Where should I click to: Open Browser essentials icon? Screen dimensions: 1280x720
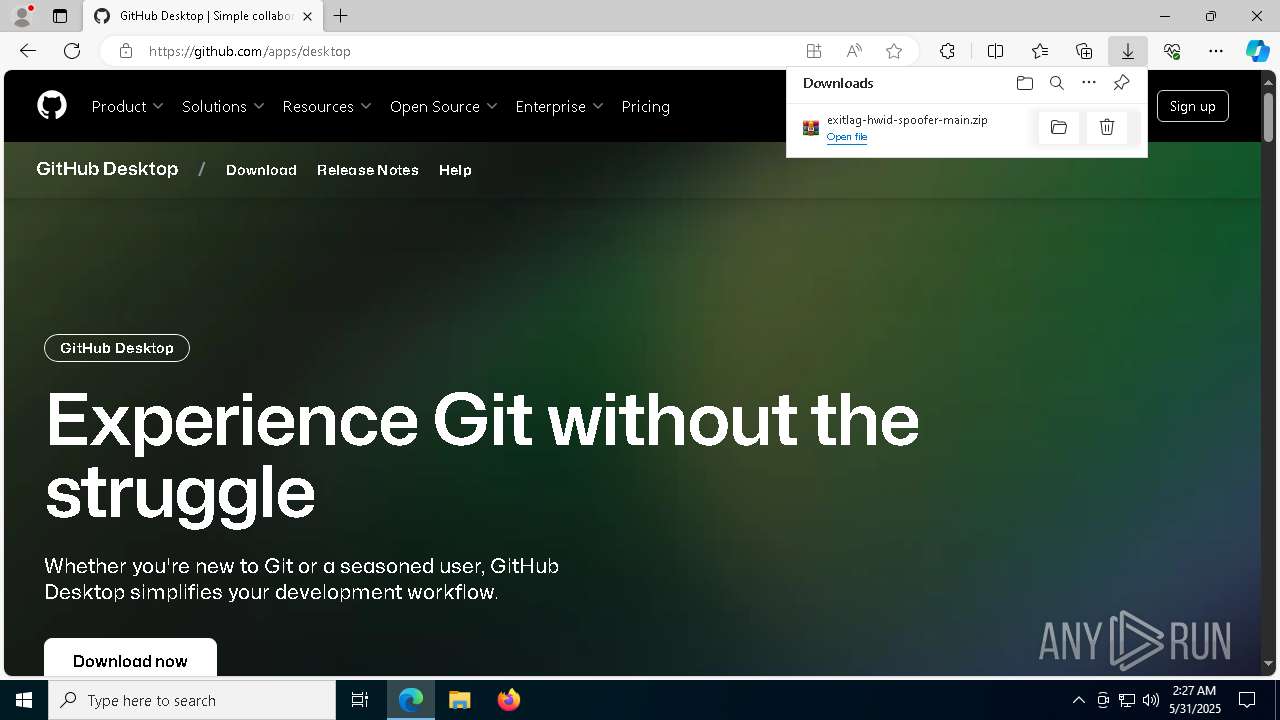[x=1172, y=51]
